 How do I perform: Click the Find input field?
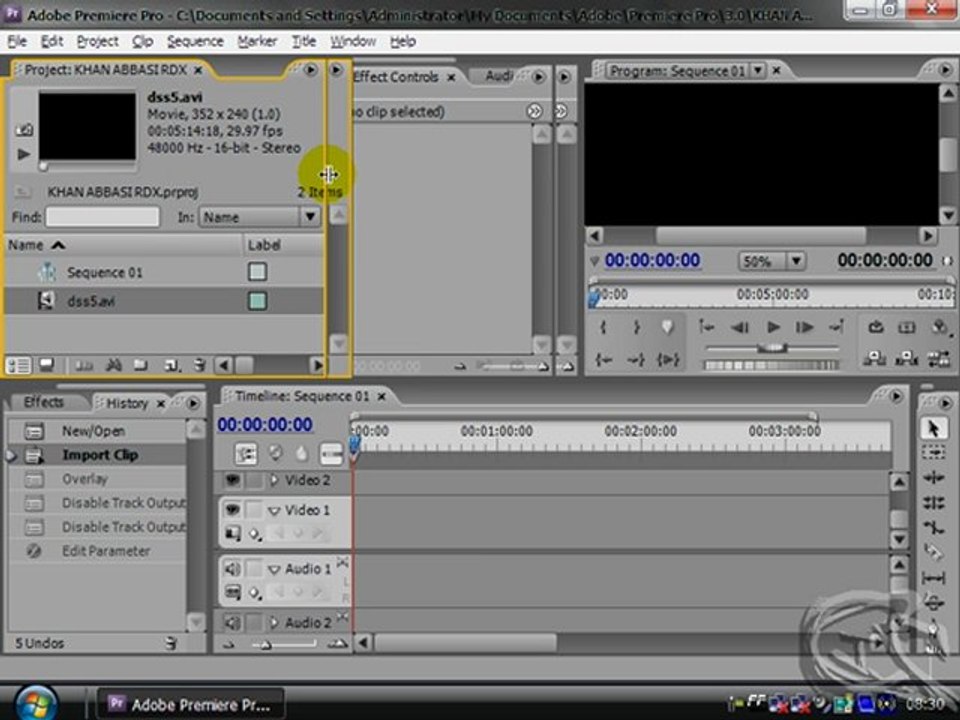coord(102,217)
